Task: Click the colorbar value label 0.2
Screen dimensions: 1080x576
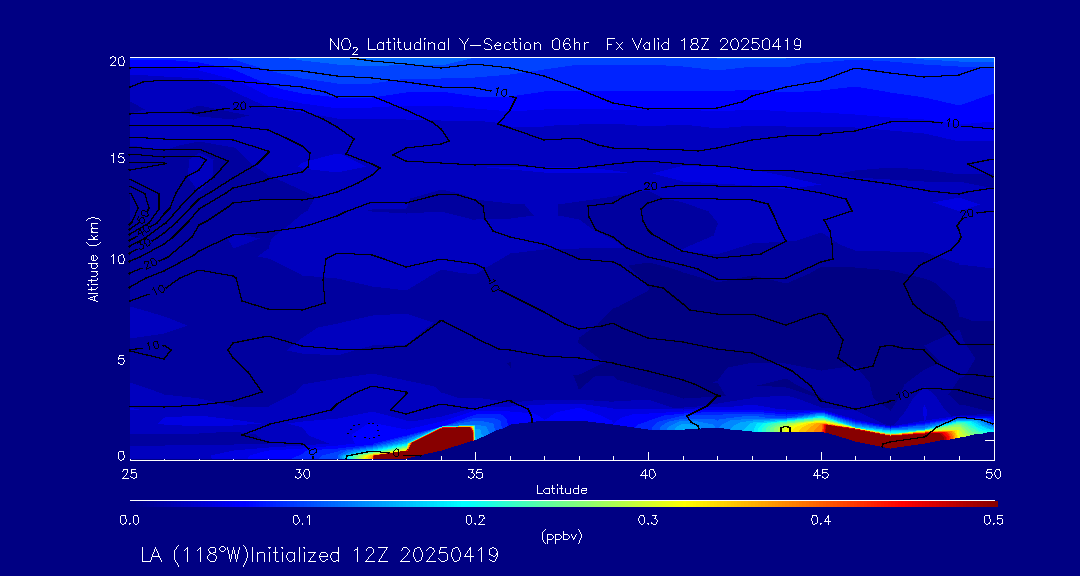Action: 475,521
